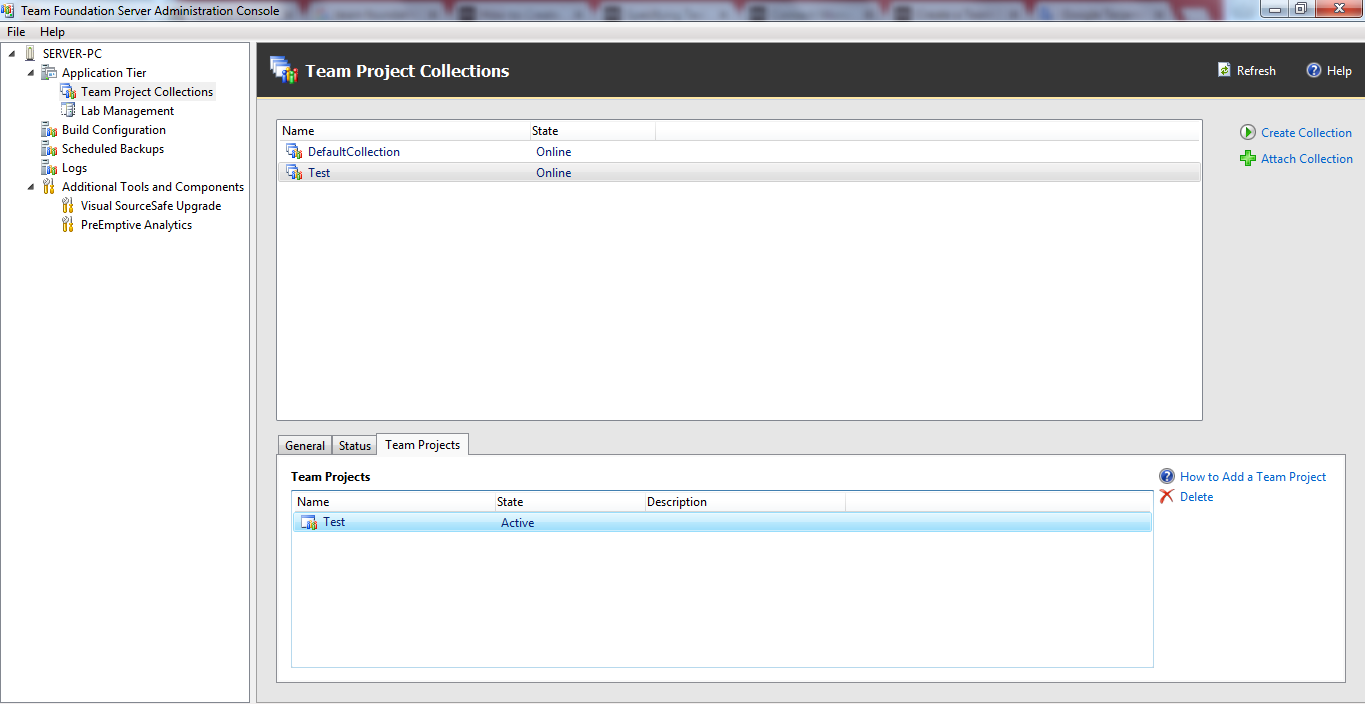Select PreEmptive Analytics in tree

click(x=136, y=225)
